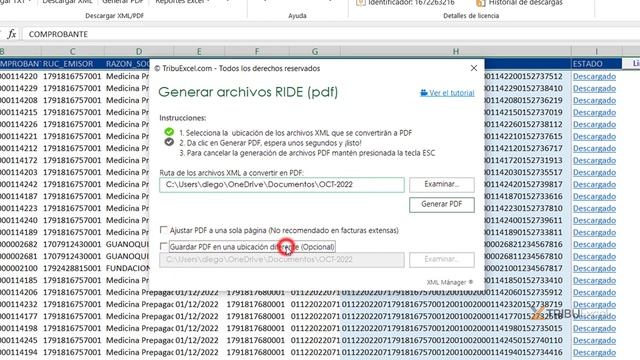Select cell 1791817680001 in row 00114232
The width and height of the screenshot is (640, 360).
click(257, 304)
